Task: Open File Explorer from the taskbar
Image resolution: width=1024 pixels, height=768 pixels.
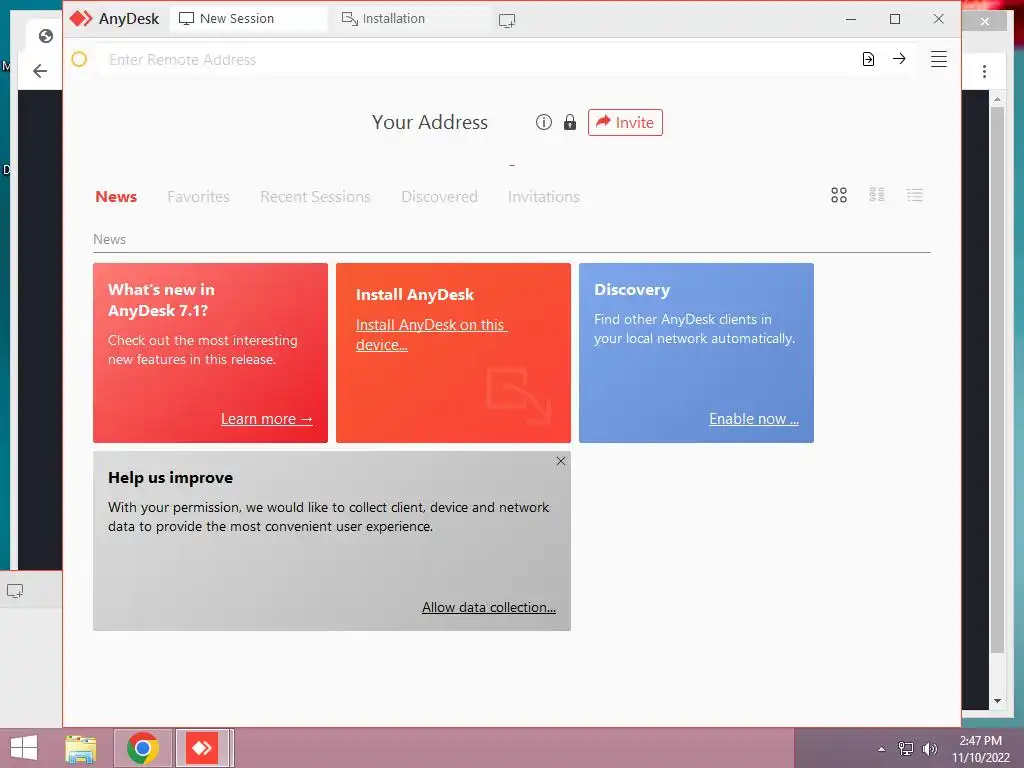Action: tap(81, 748)
